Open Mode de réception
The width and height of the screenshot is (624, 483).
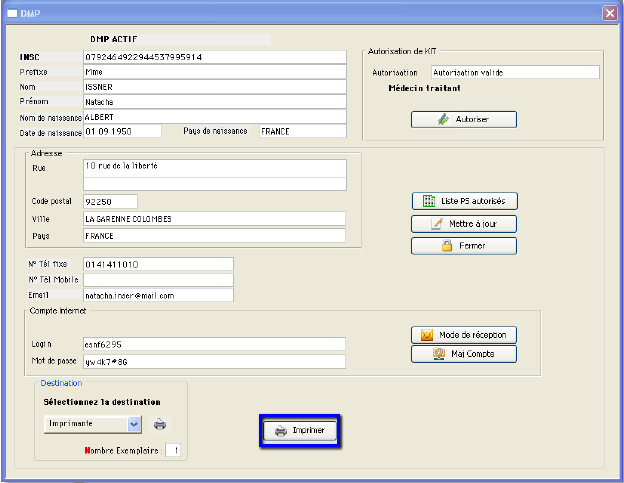pyautogui.click(x=464, y=335)
